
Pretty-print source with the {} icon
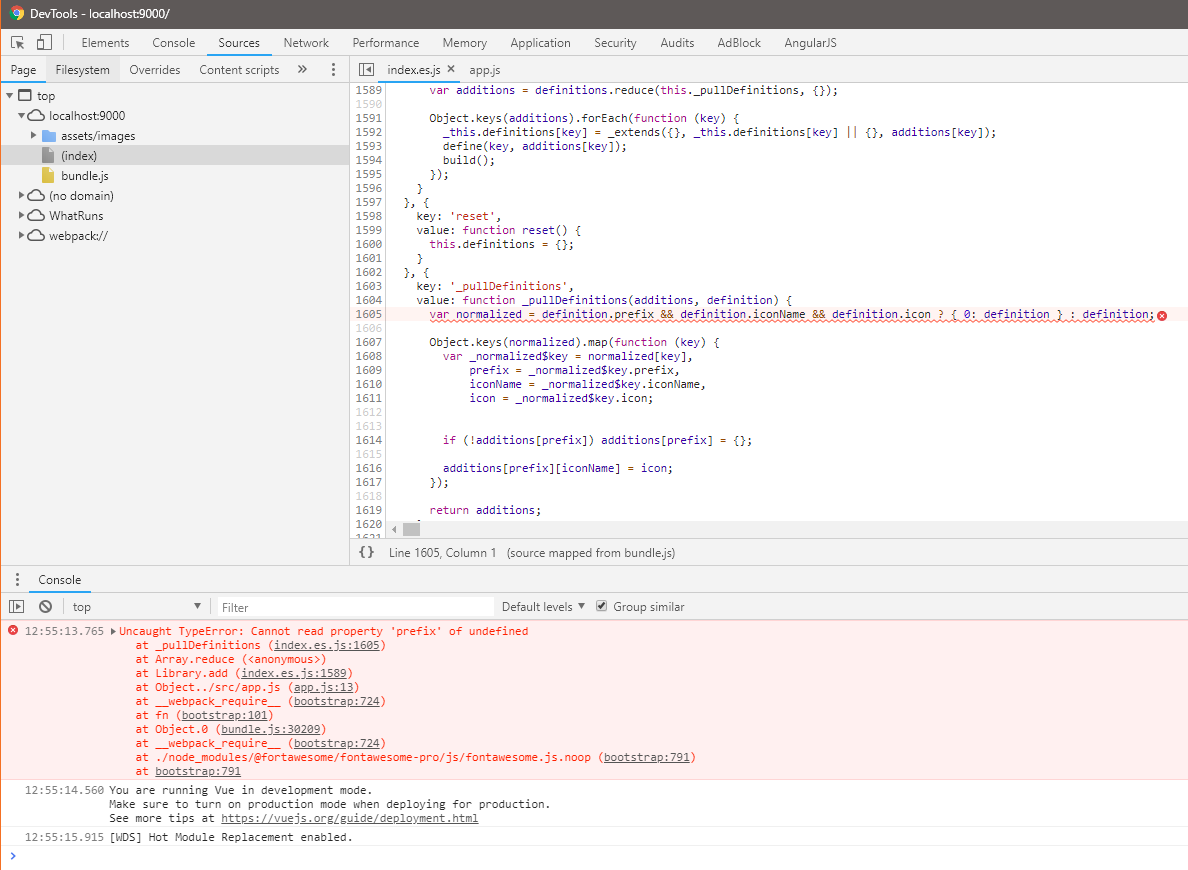click(x=366, y=552)
